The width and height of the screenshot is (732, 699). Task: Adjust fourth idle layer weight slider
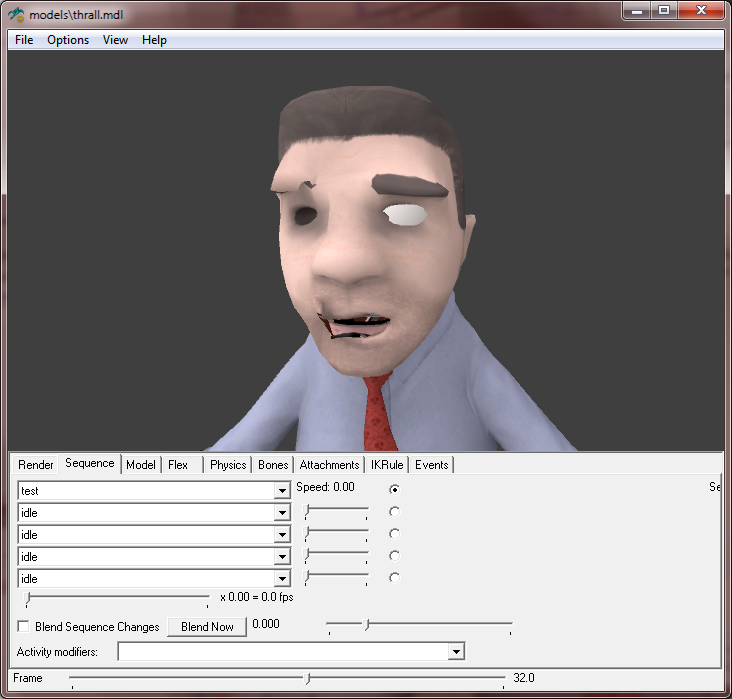point(336,577)
